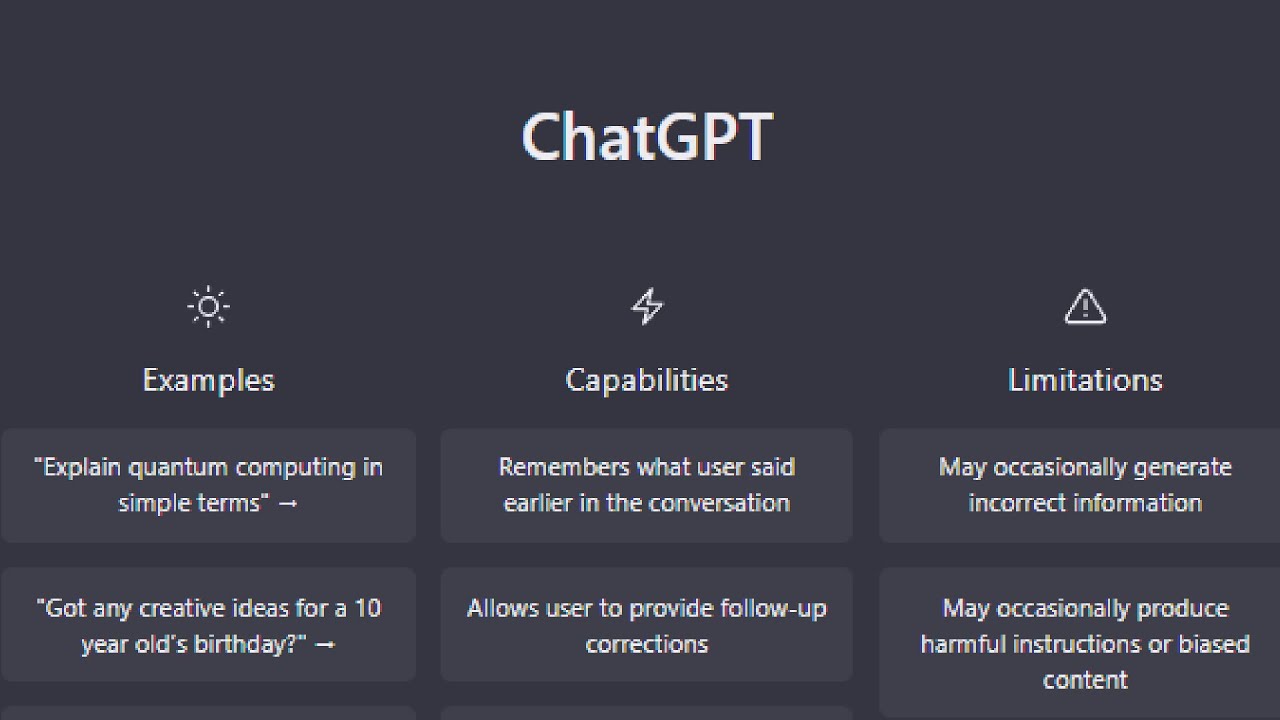Click the ChatGPT title heading
The width and height of the screenshot is (1280, 720).
point(647,137)
